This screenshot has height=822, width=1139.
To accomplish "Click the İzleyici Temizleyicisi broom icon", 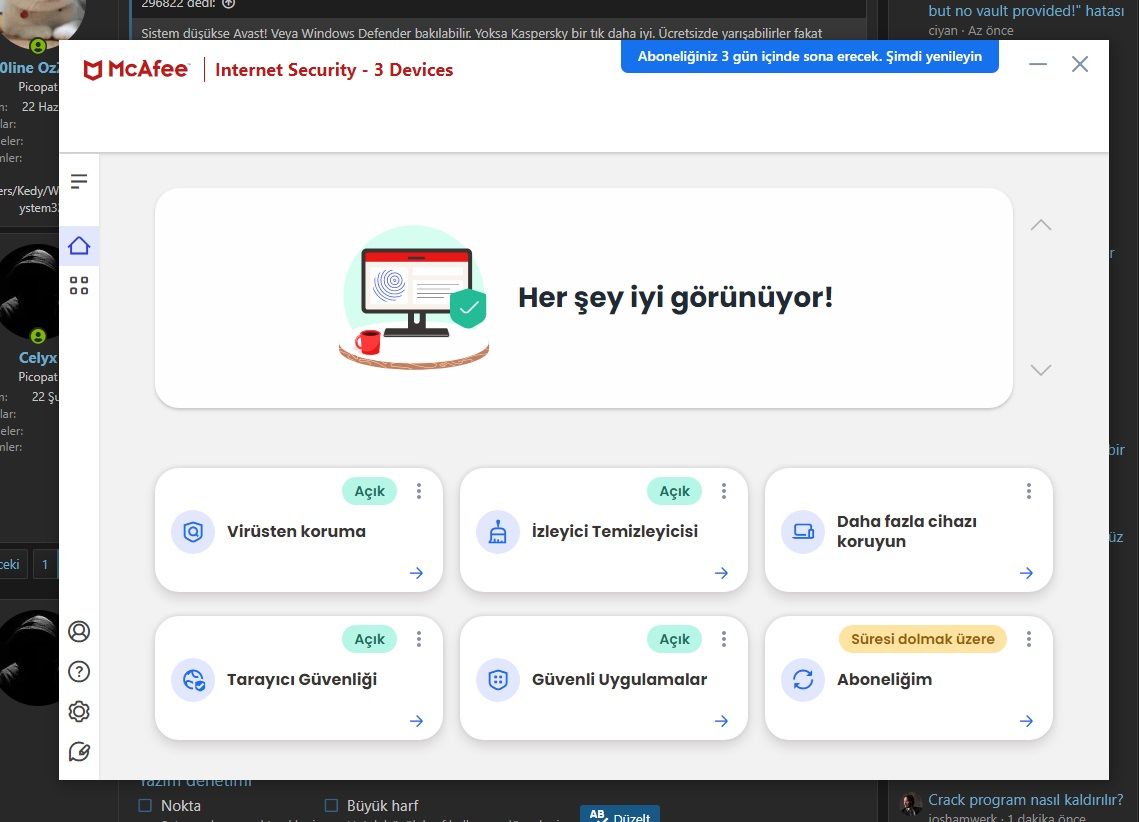I will point(498,532).
